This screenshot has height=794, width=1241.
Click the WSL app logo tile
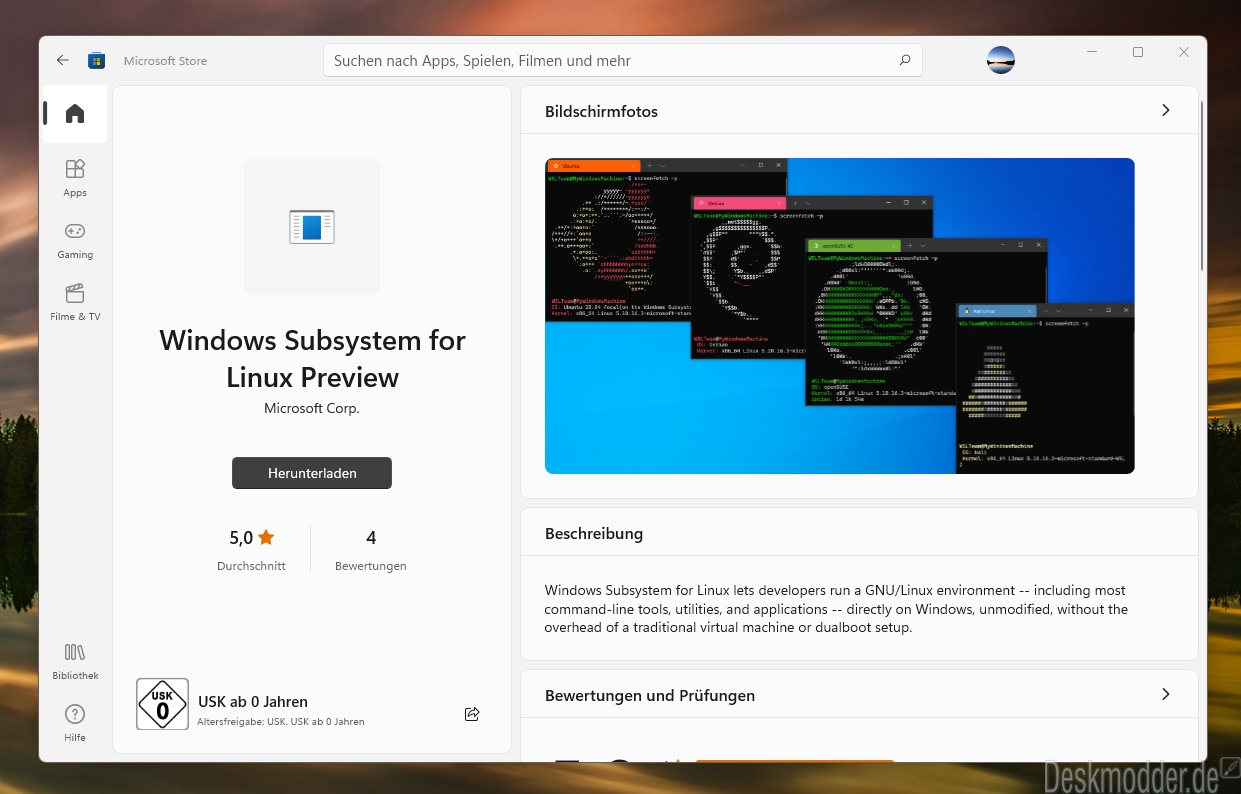coord(312,227)
